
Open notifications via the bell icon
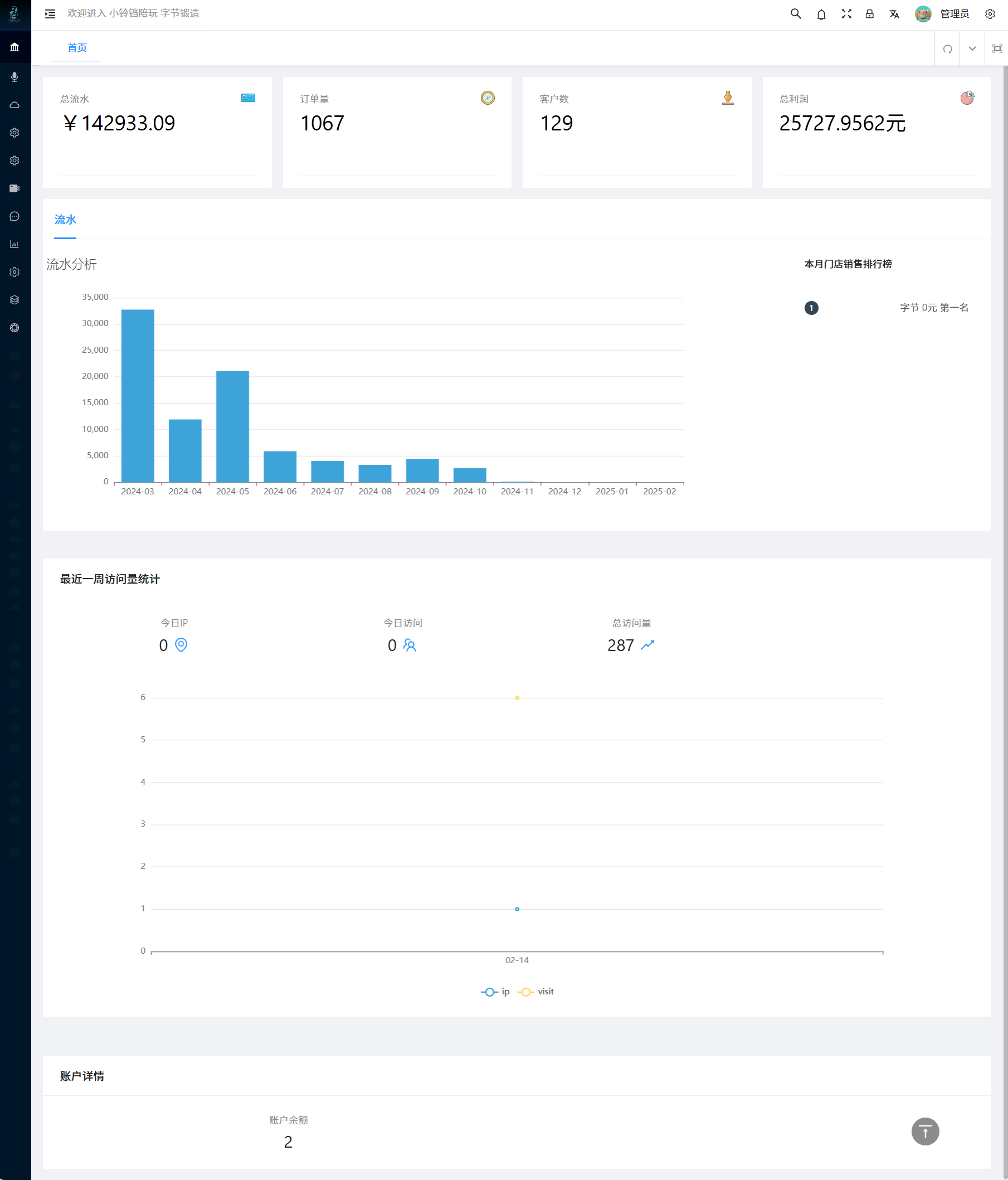coord(821,14)
